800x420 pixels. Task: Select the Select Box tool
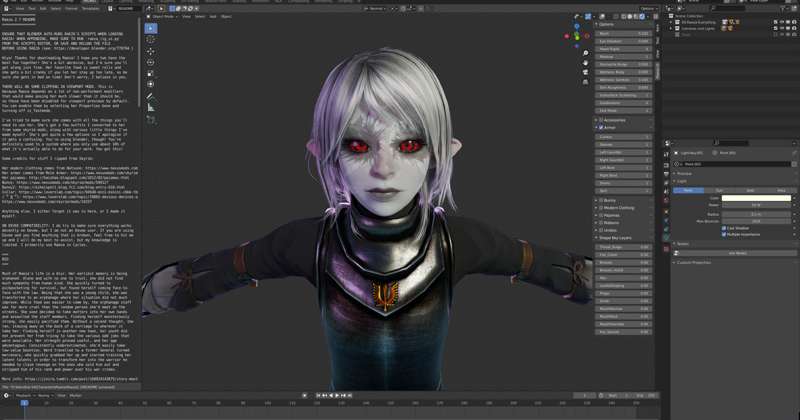coord(151,29)
